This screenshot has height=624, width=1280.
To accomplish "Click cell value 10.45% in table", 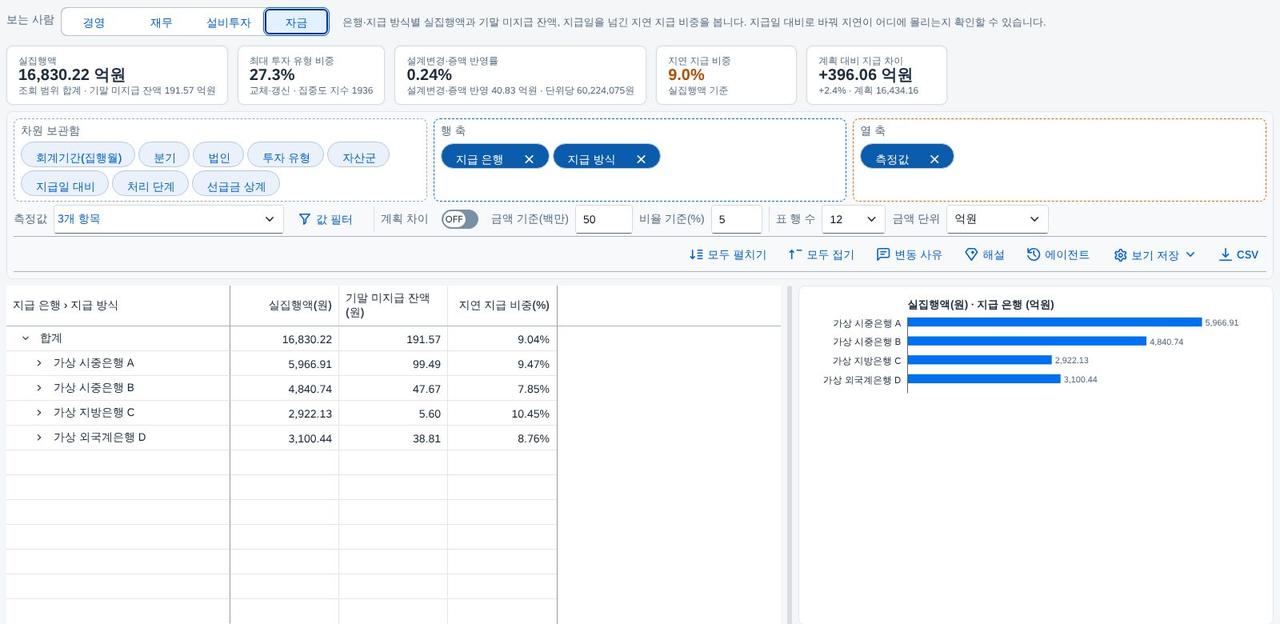I will [x=502, y=413].
